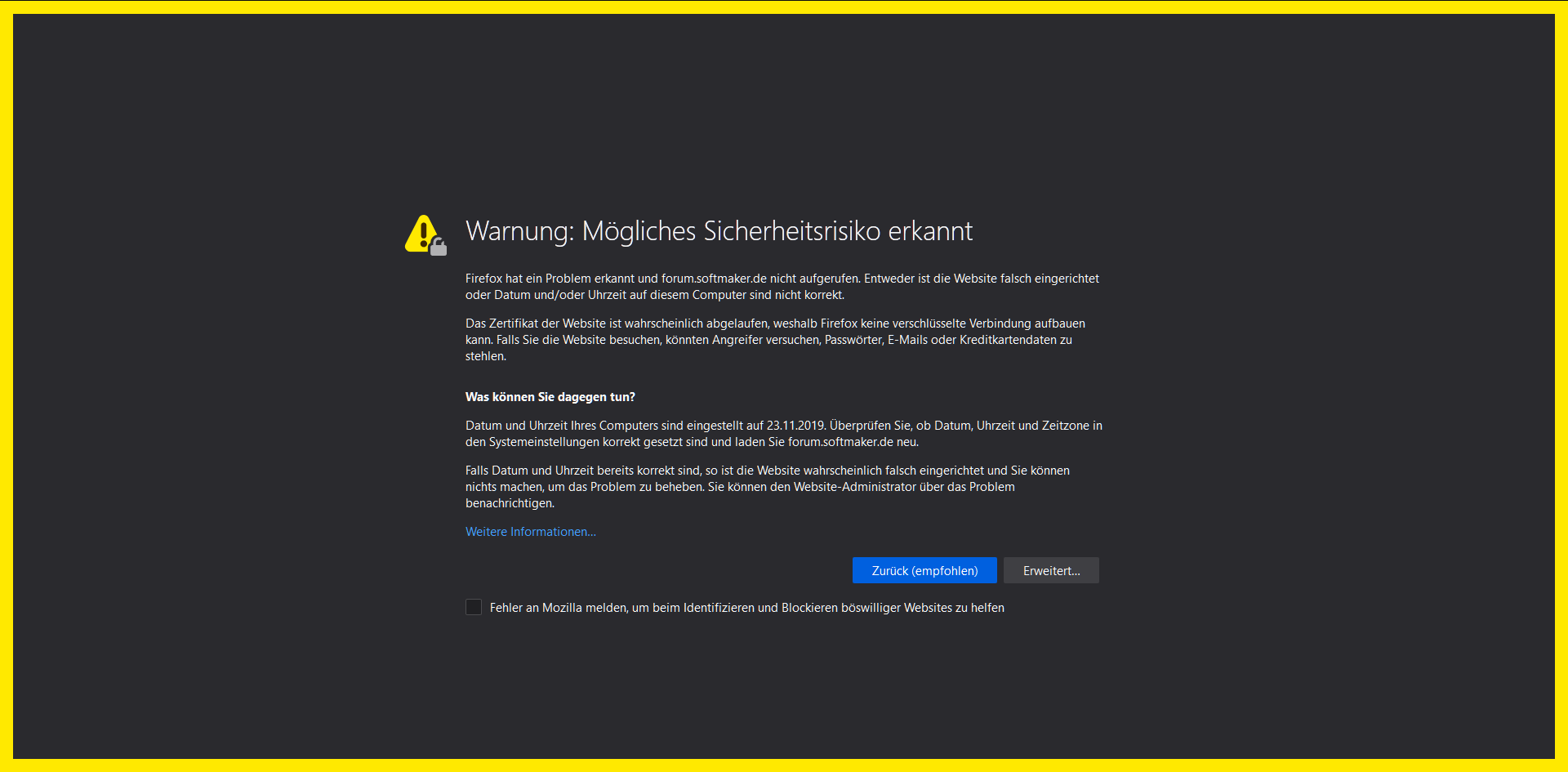Click the Zurück (empfohlen) button
The width and height of the screenshot is (1568, 772).
pyautogui.click(x=924, y=570)
